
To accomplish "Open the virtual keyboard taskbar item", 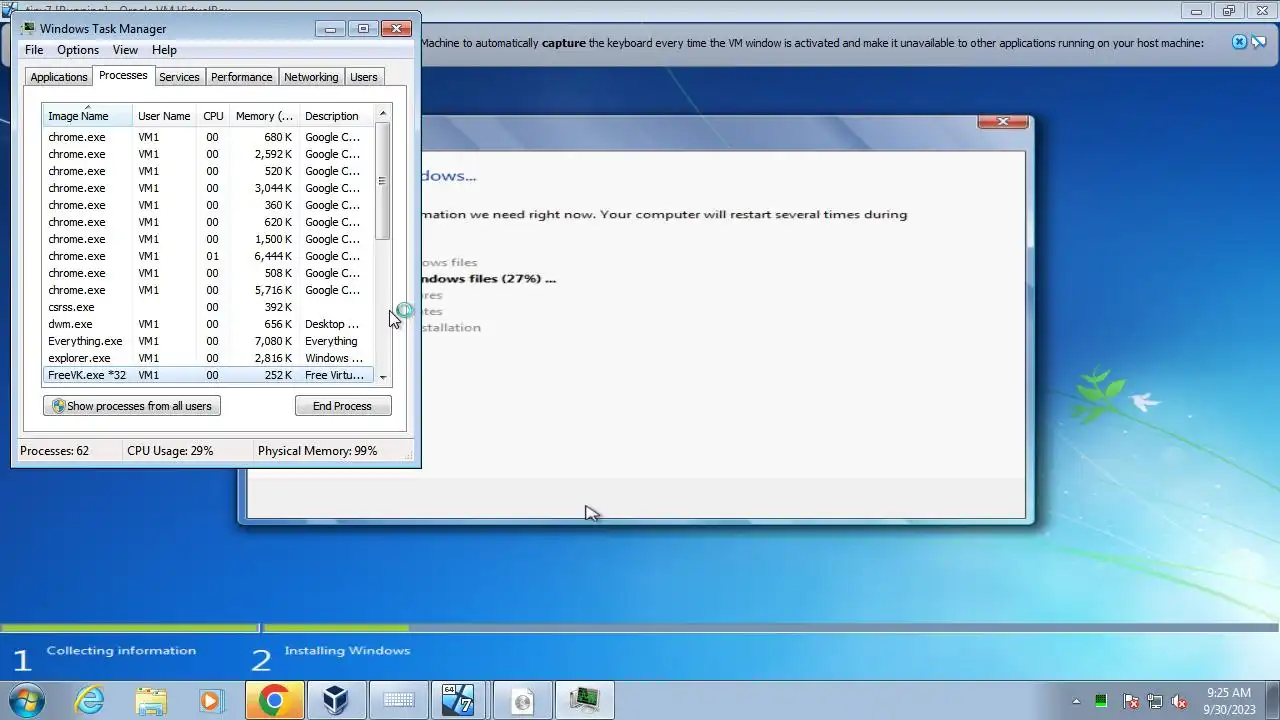I will (x=398, y=699).
